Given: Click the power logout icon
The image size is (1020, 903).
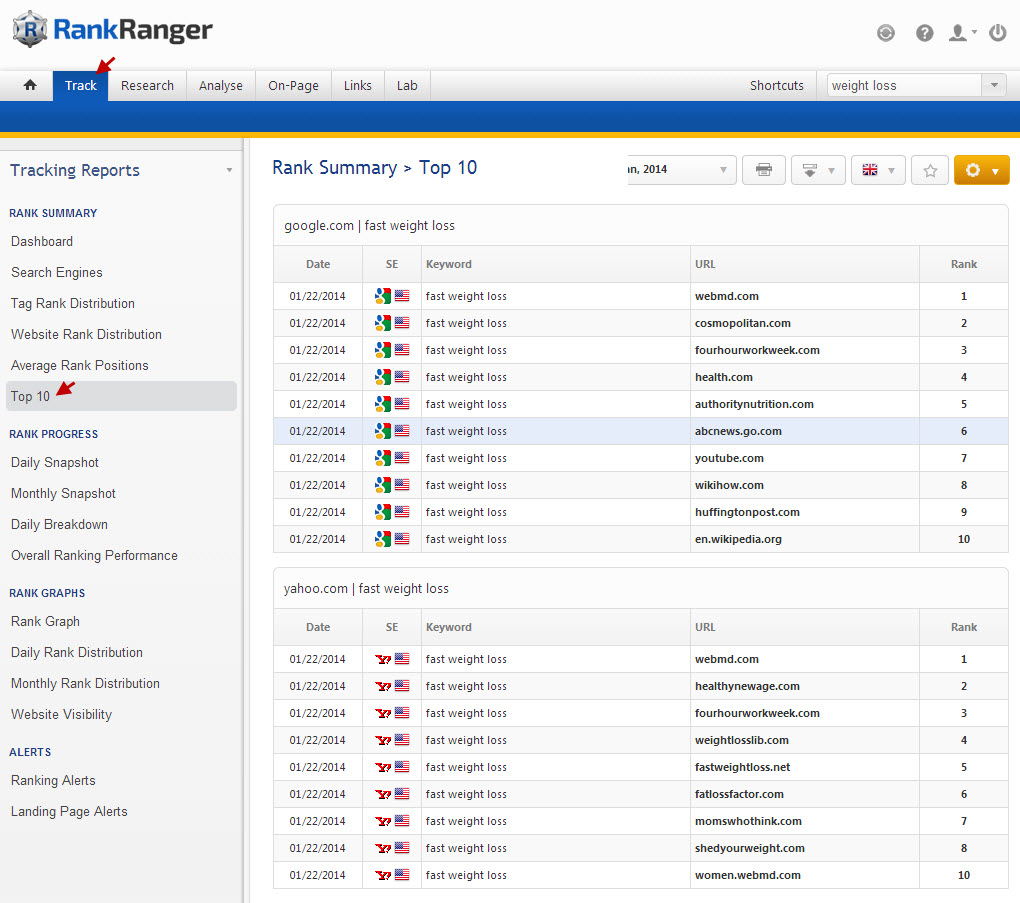Looking at the screenshot, I should pos(997,33).
